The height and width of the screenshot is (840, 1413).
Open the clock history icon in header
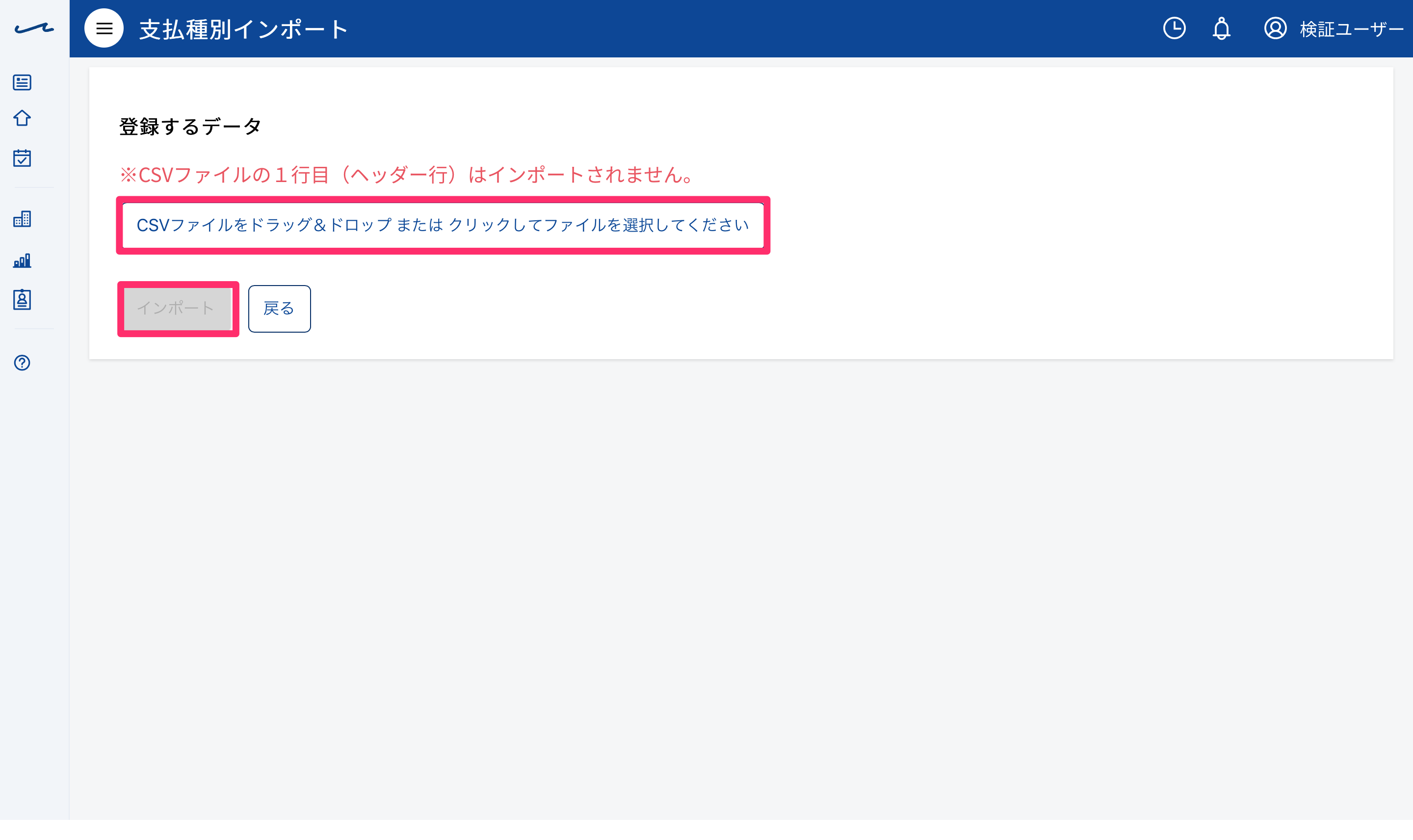tap(1174, 28)
